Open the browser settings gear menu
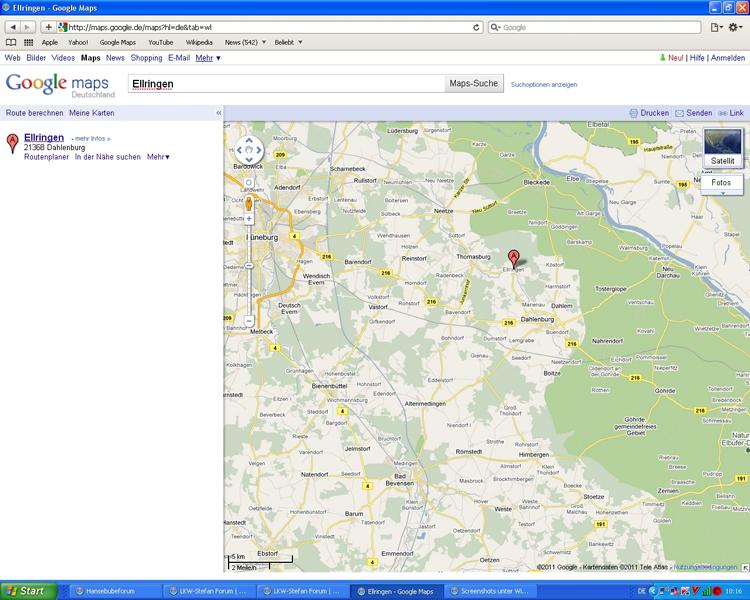Viewport: 750px width, 600px height. tap(735, 27)
